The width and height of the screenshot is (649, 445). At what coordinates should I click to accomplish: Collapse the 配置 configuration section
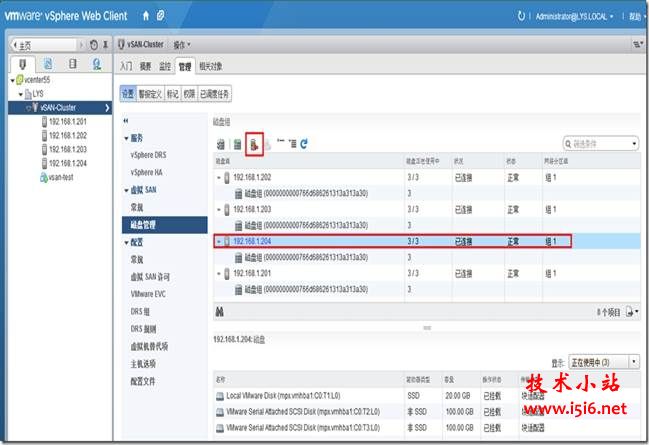click(126, 243)
